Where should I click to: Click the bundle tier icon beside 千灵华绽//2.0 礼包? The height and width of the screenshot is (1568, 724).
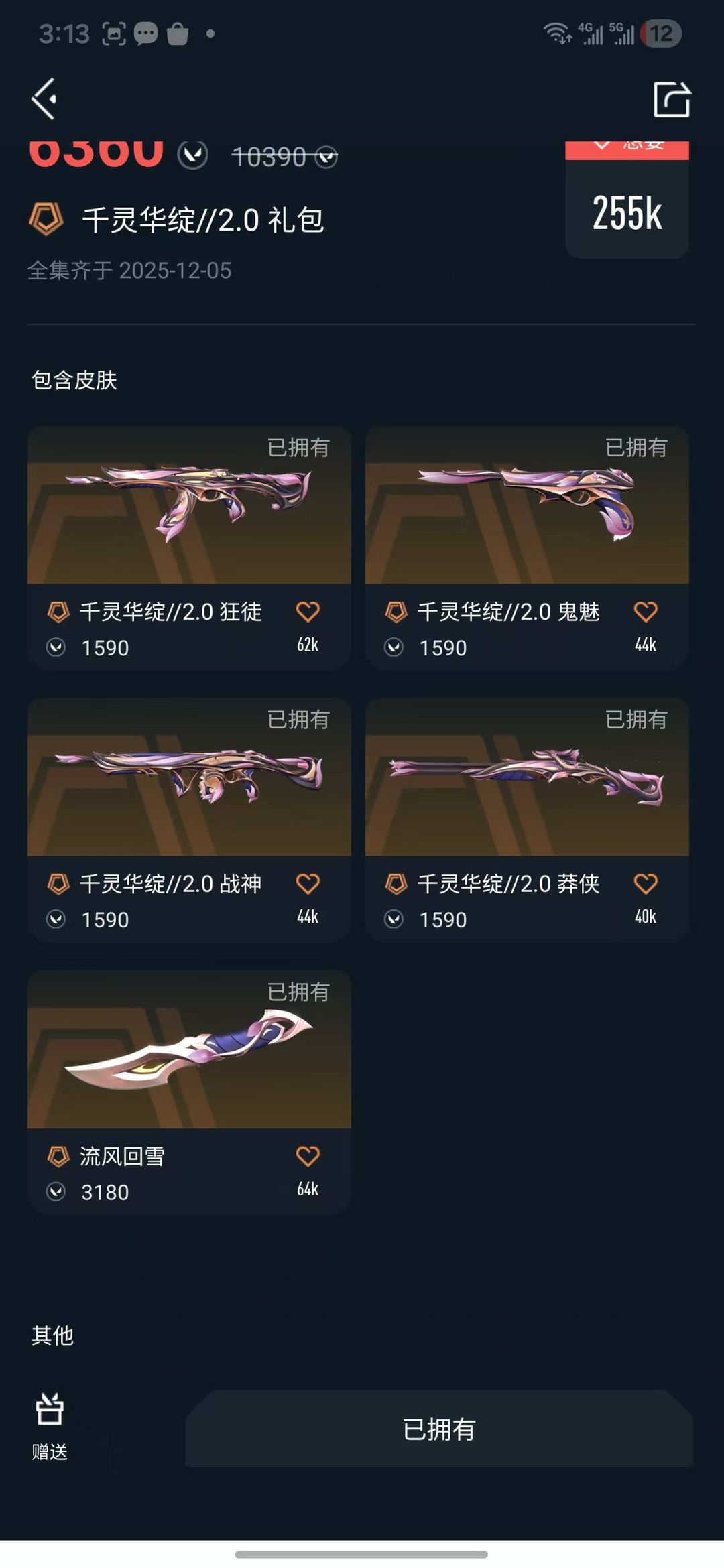pyautogui.click(x=46, y=219)
